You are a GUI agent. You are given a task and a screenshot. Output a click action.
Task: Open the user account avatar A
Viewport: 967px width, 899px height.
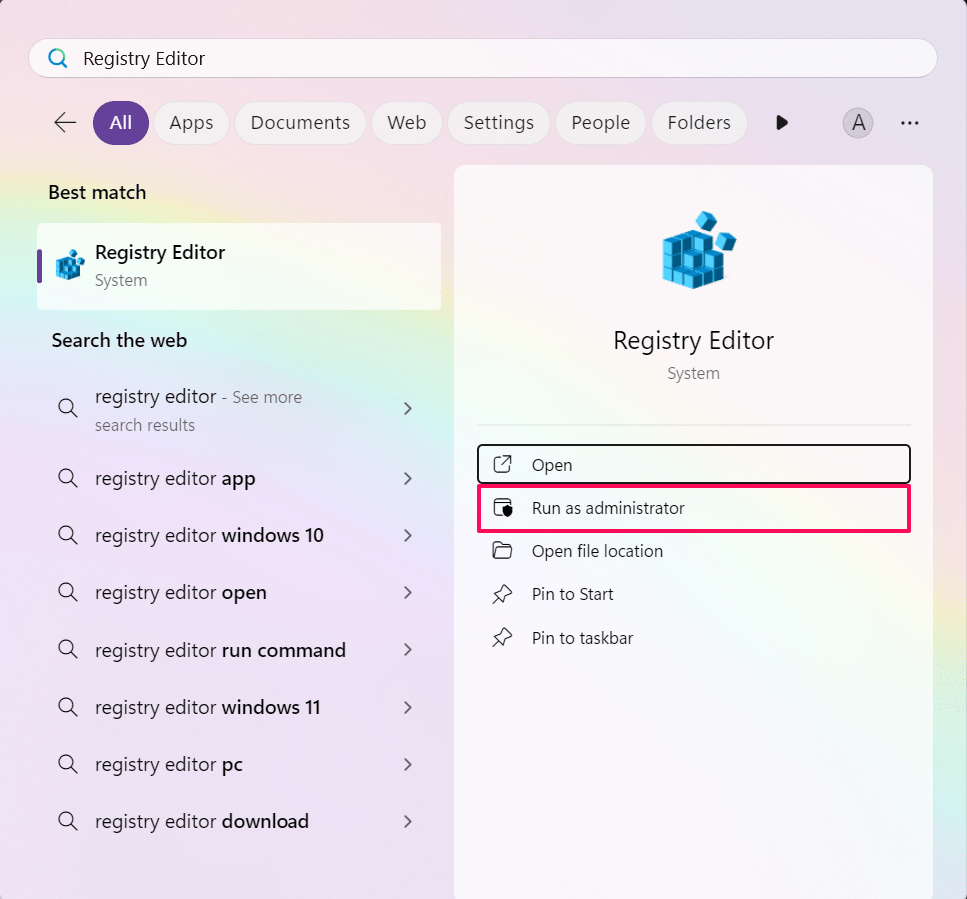click(x=857, y=123)
